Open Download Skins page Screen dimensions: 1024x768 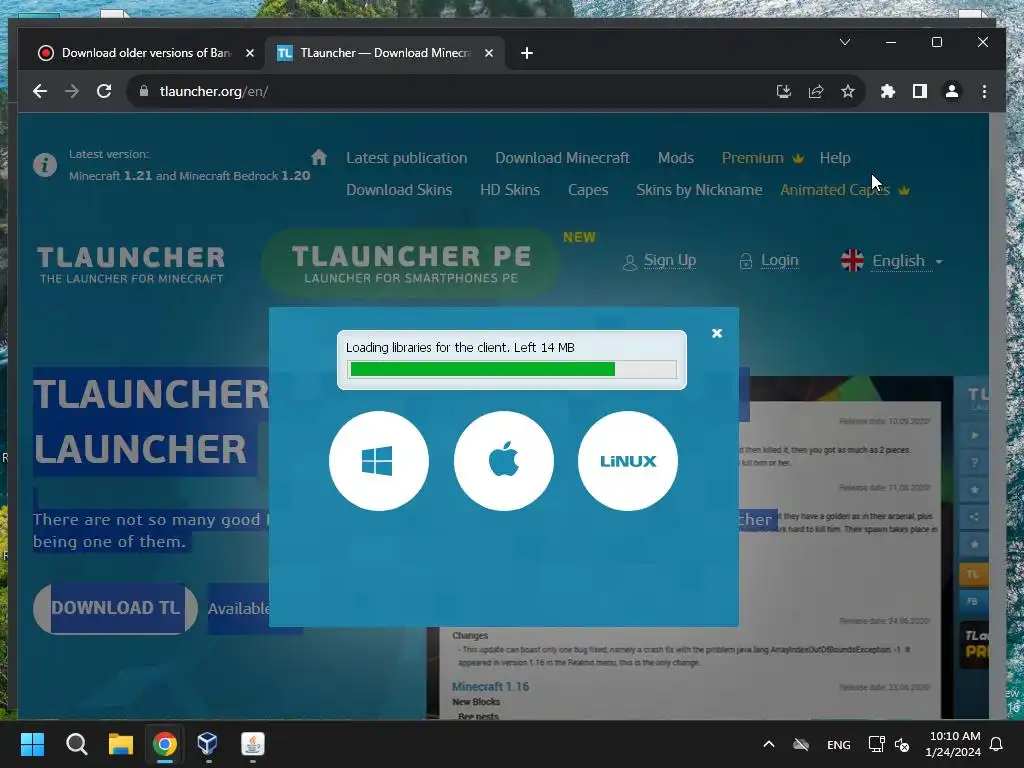(x=399, y=190)
